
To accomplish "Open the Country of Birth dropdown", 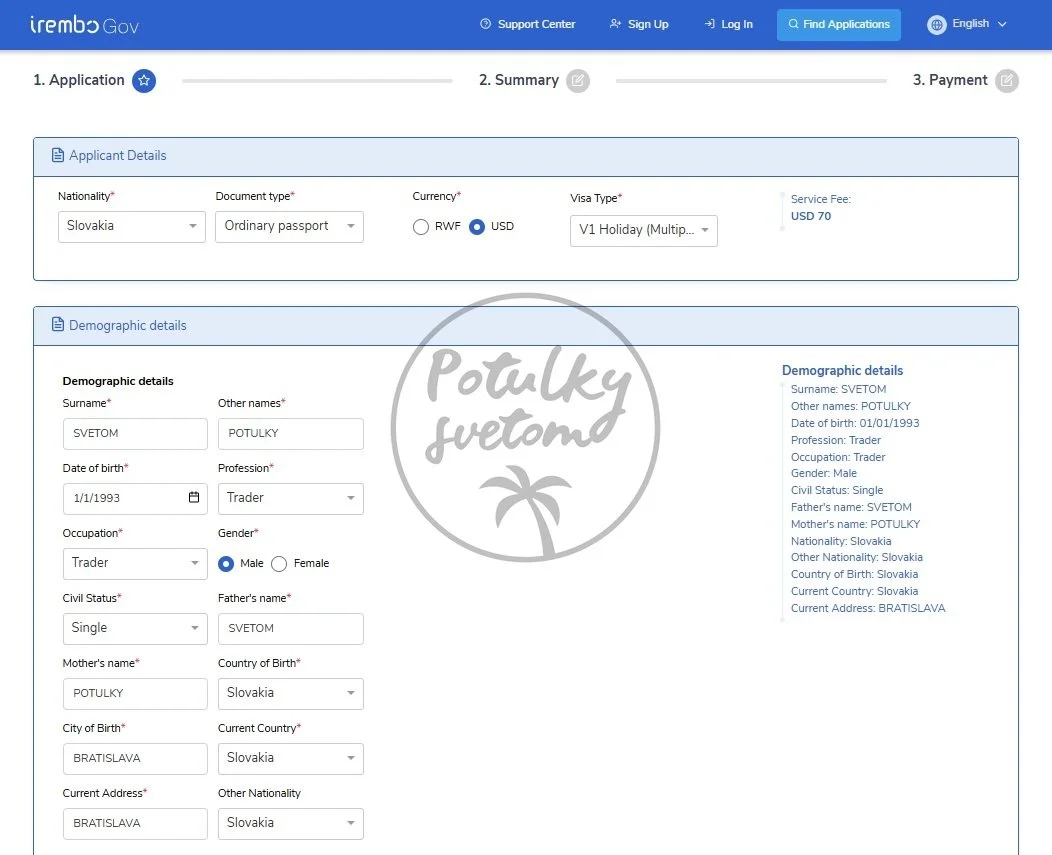I will point(291,694).
